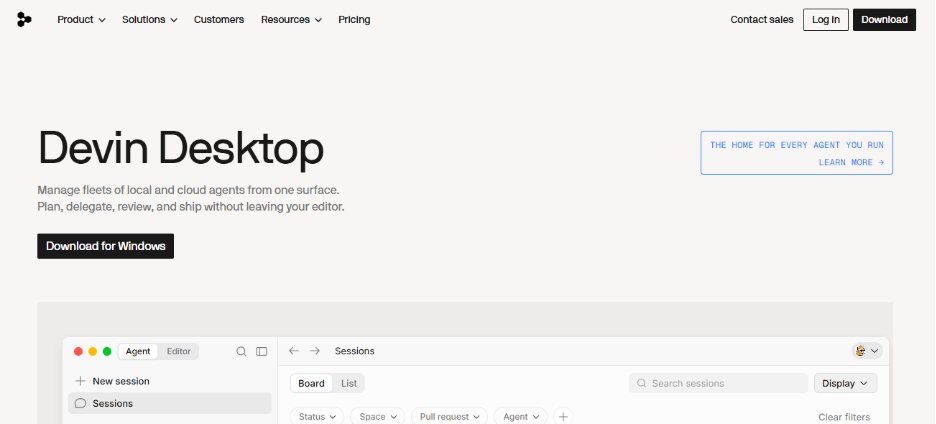The image size is (936, 424).
Task: Click the Devin Desktop heading
Action: pyautogui.click(x=180, y=149)
